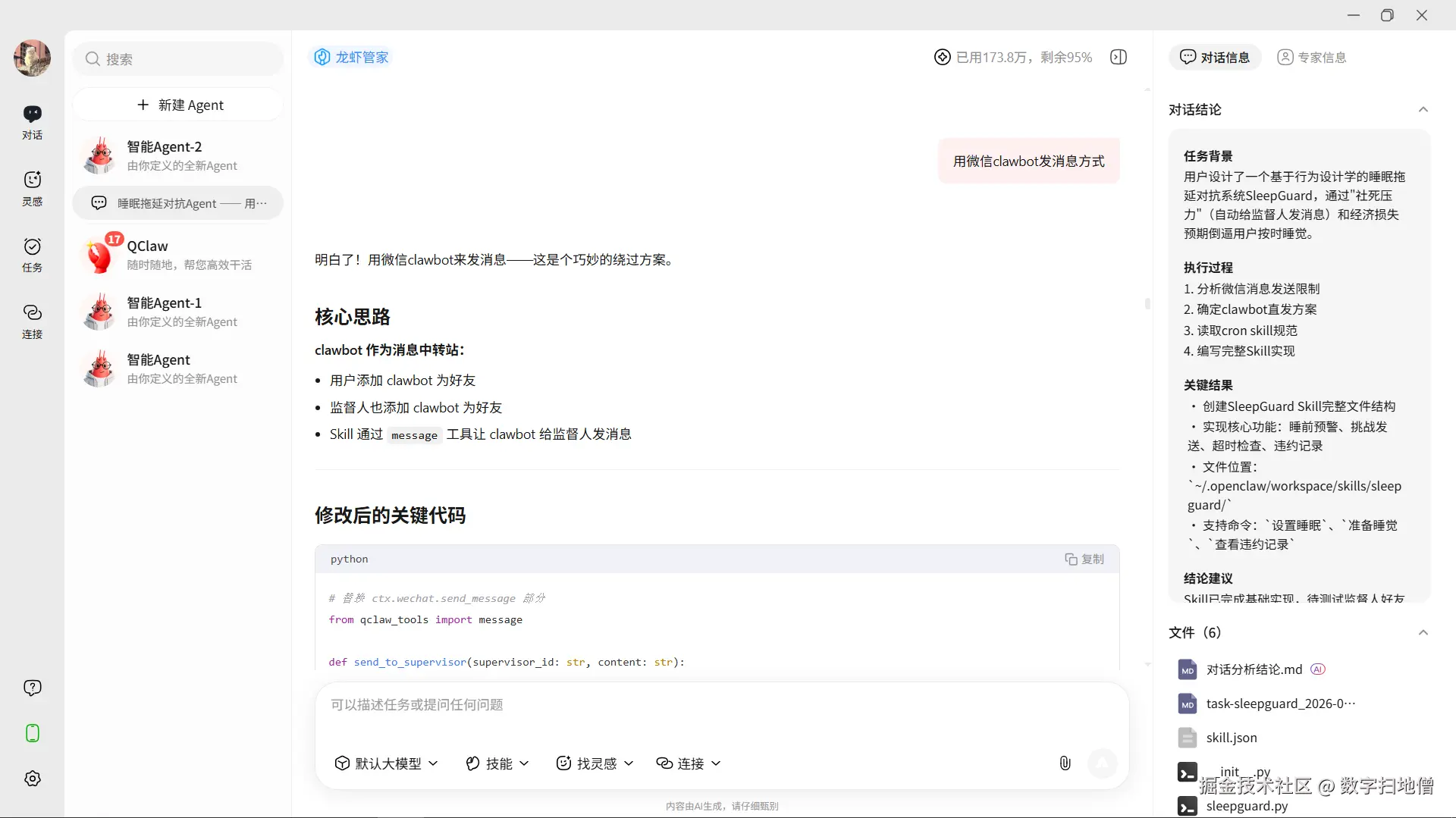
Task: Open the user profile avatar
Action: click(x=32, y=58)
